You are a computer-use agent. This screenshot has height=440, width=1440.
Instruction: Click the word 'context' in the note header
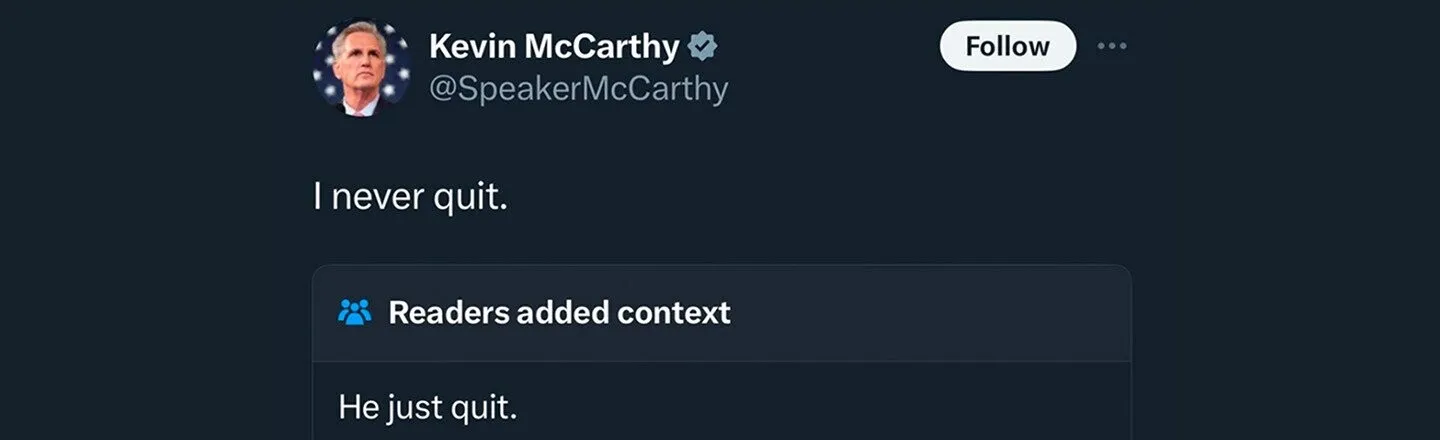pos(674,312)
